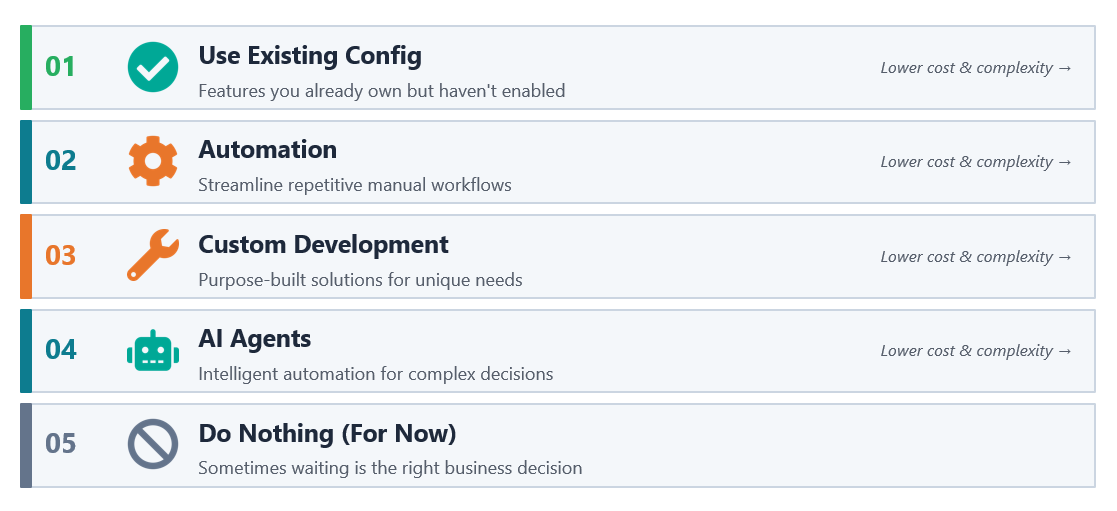Click the teal number 04 label

[61, 350]
